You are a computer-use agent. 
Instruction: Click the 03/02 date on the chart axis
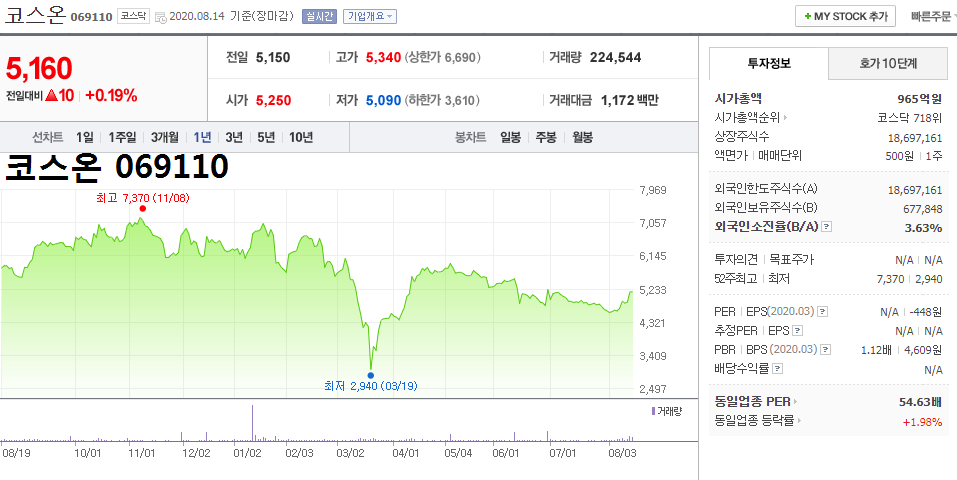[350, 453]
